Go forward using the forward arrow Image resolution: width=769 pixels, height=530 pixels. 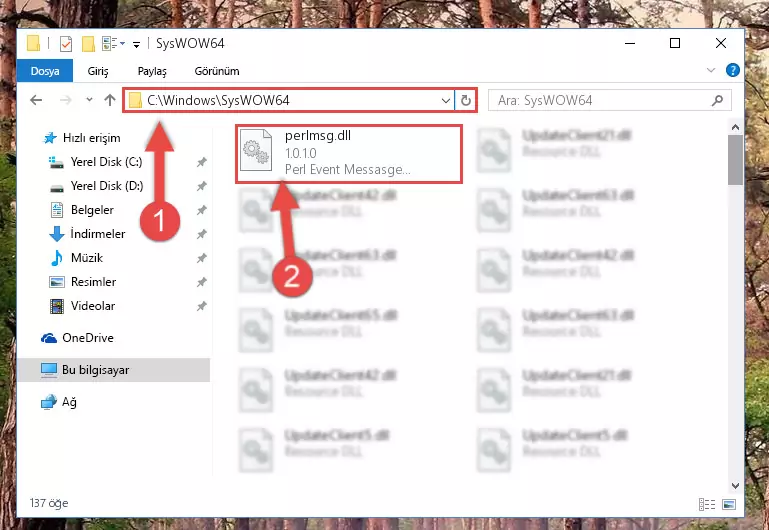point(65,101)
